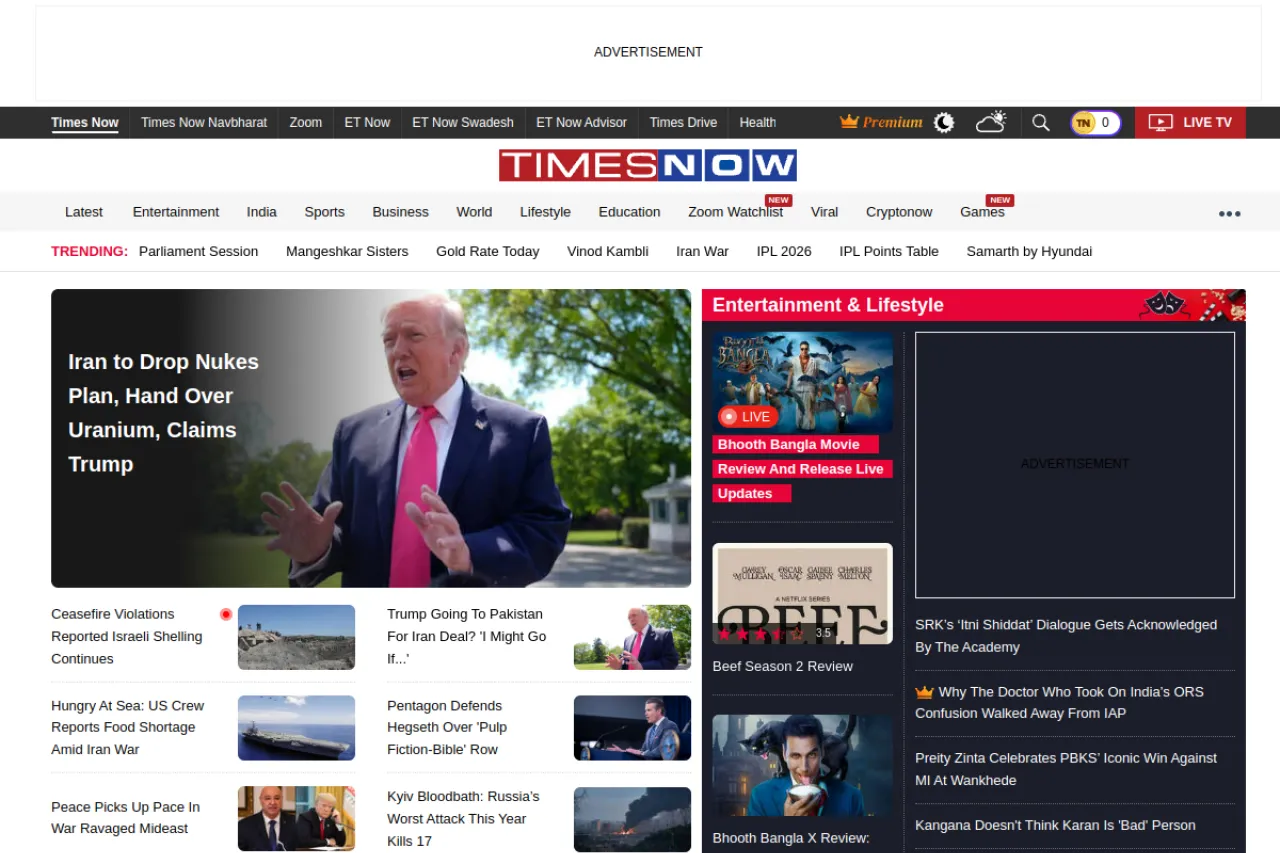The height and width of the screenshot is (853, 1280).
Task: Expand more categories three-dots menu
Action: click(x=1229, y=213)
